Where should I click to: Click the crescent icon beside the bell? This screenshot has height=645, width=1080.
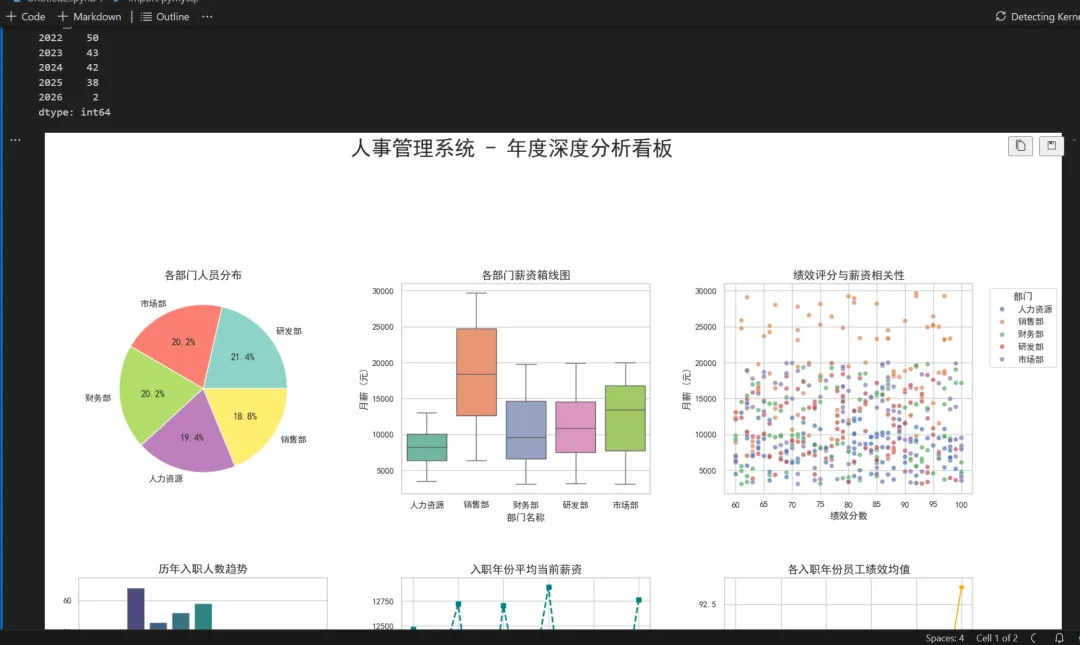pos(1034,638)
